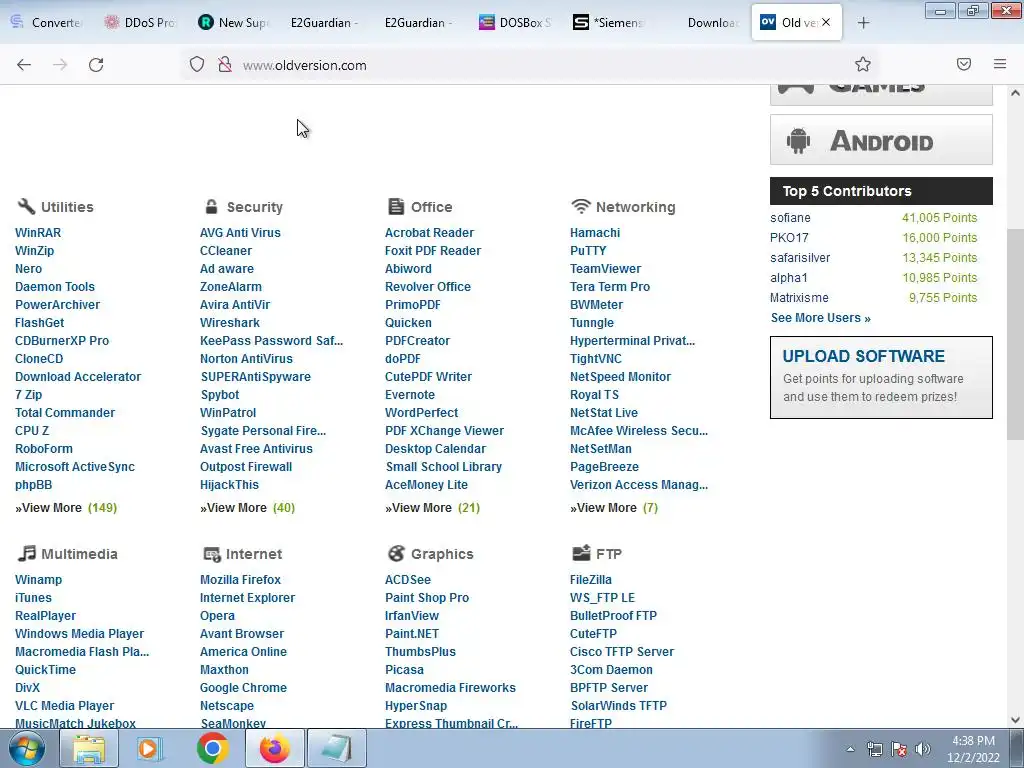1024x768 pixels.
Task: Click See More Users link
Action: (x=820, y=318)
